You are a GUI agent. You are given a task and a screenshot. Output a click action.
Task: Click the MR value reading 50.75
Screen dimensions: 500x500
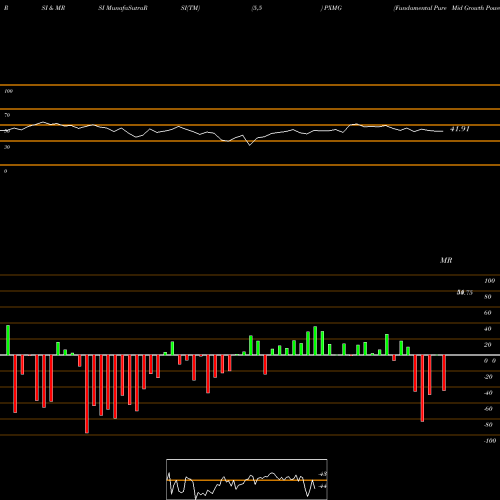coord(465,293)
